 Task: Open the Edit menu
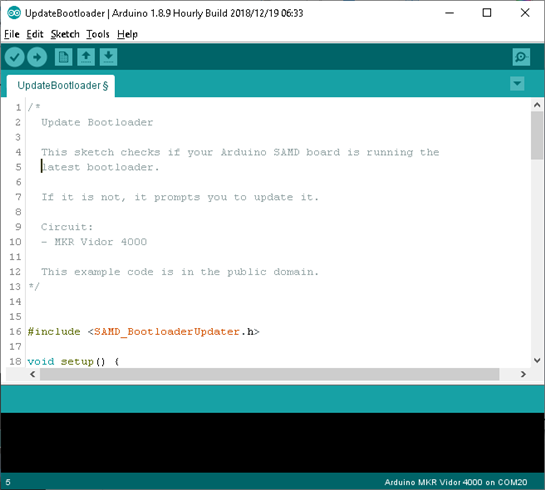pyautogui.click(x=35, y=34)
